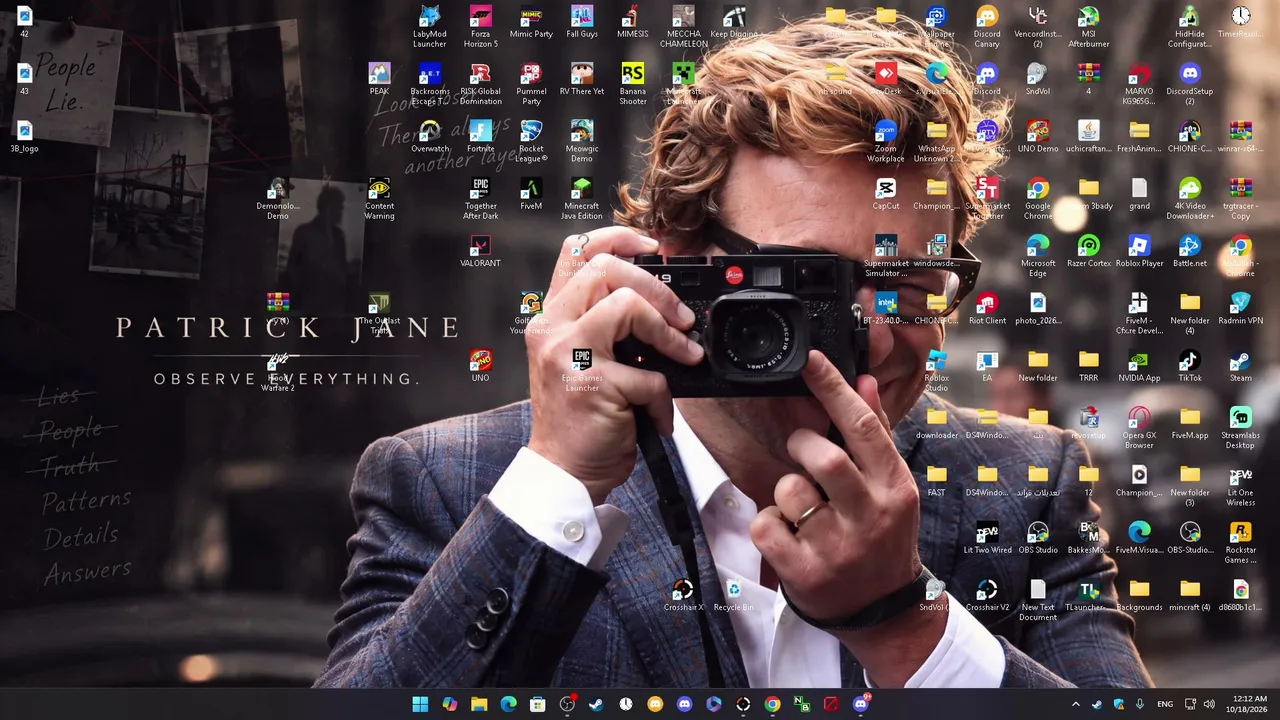Click the tray microphone icon
The image size is (1280, 720).
(x=1140, y=704)
